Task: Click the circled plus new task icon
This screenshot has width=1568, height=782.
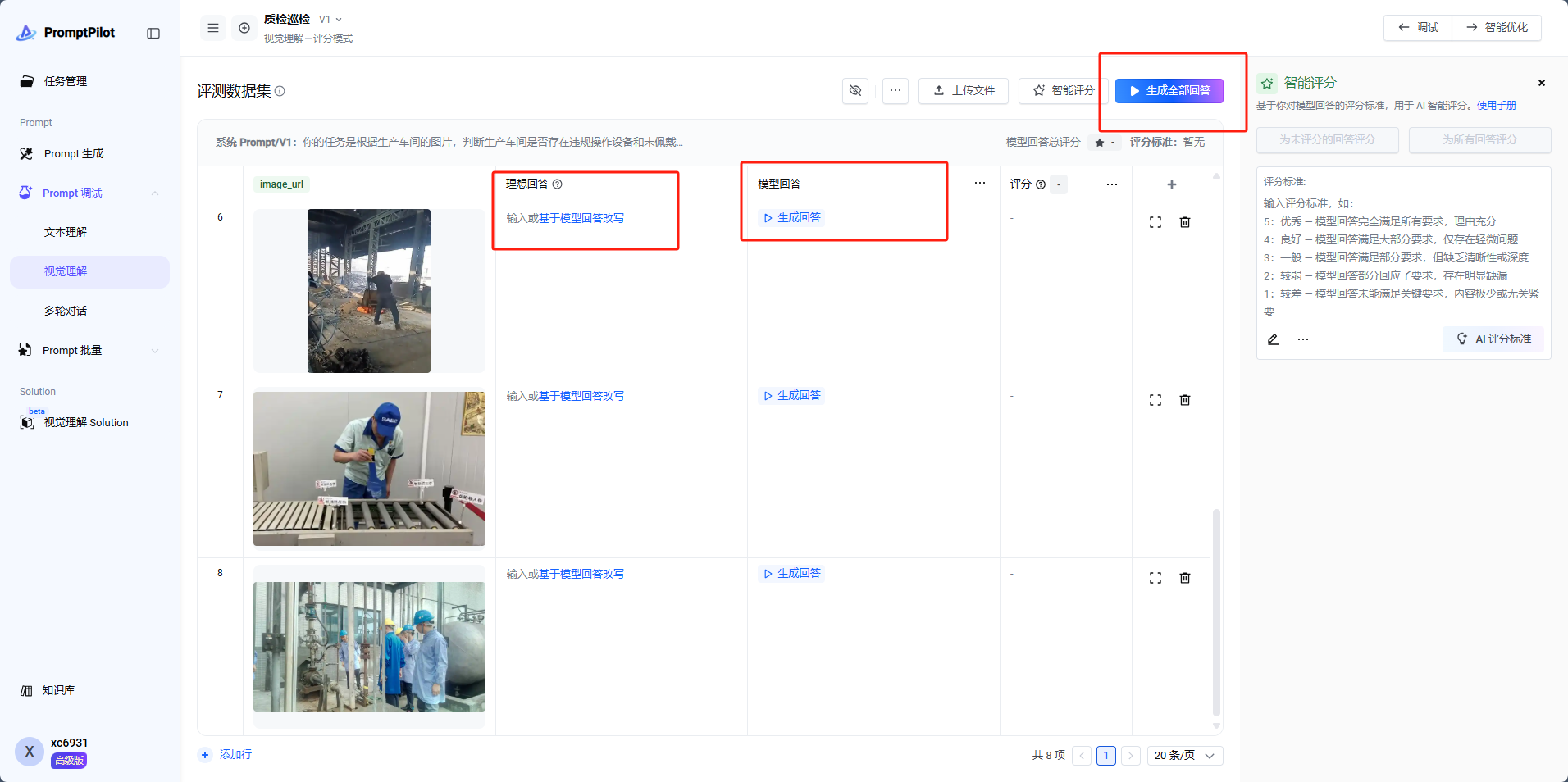Action: [244, 28]
